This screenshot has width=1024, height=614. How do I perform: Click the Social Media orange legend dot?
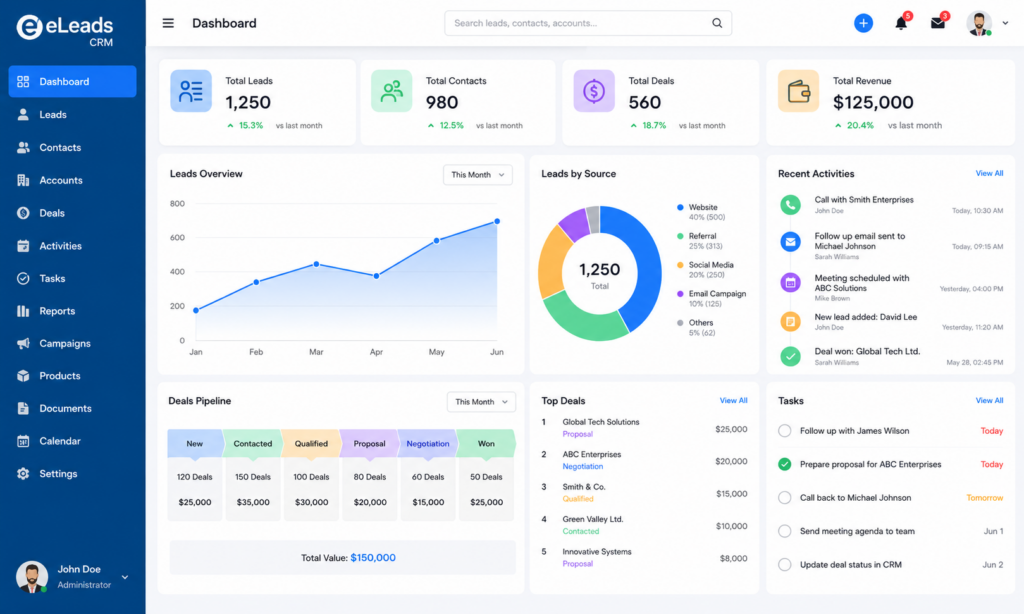click(x=680, y=265)
